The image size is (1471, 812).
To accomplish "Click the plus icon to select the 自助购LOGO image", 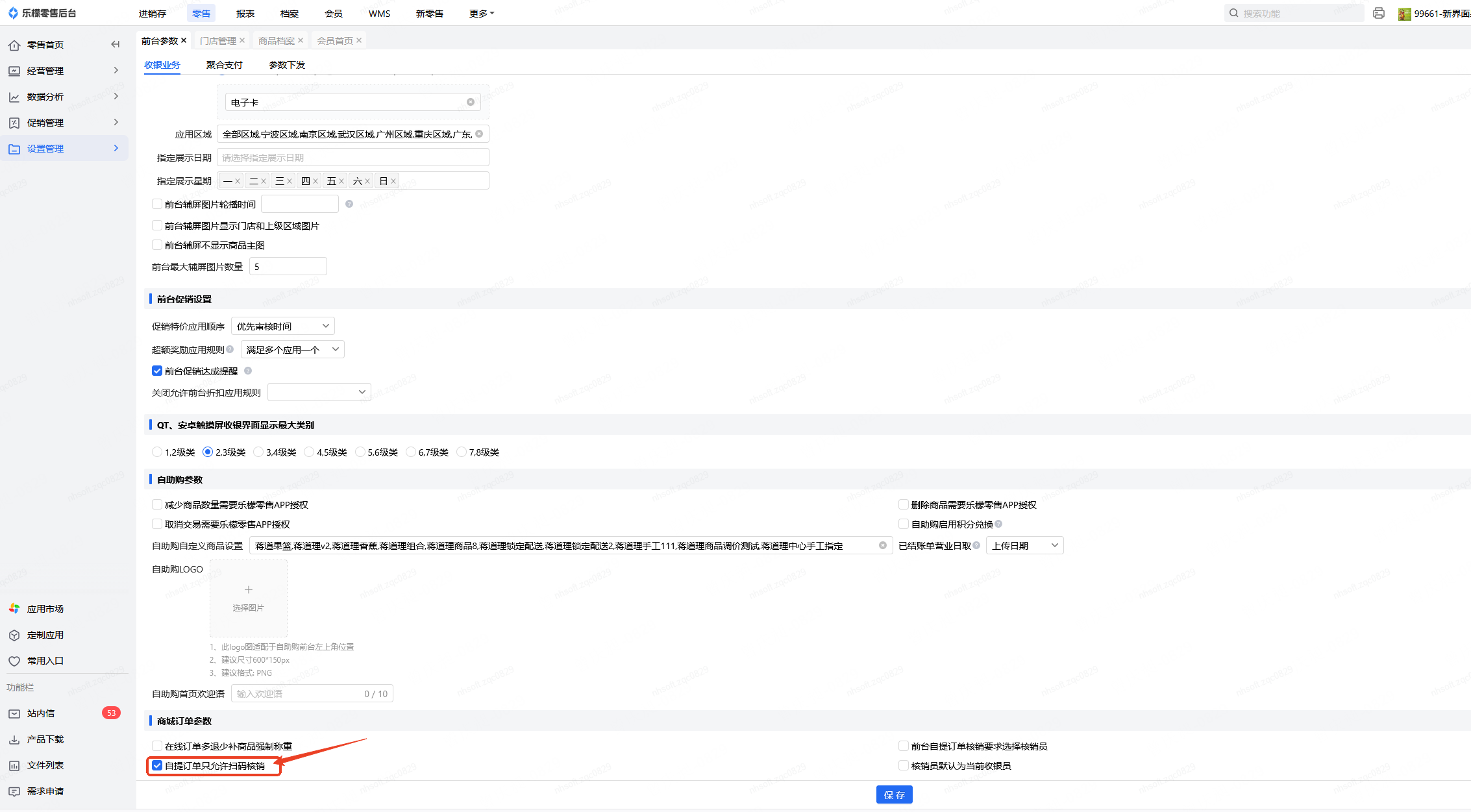I will (248, 590).
